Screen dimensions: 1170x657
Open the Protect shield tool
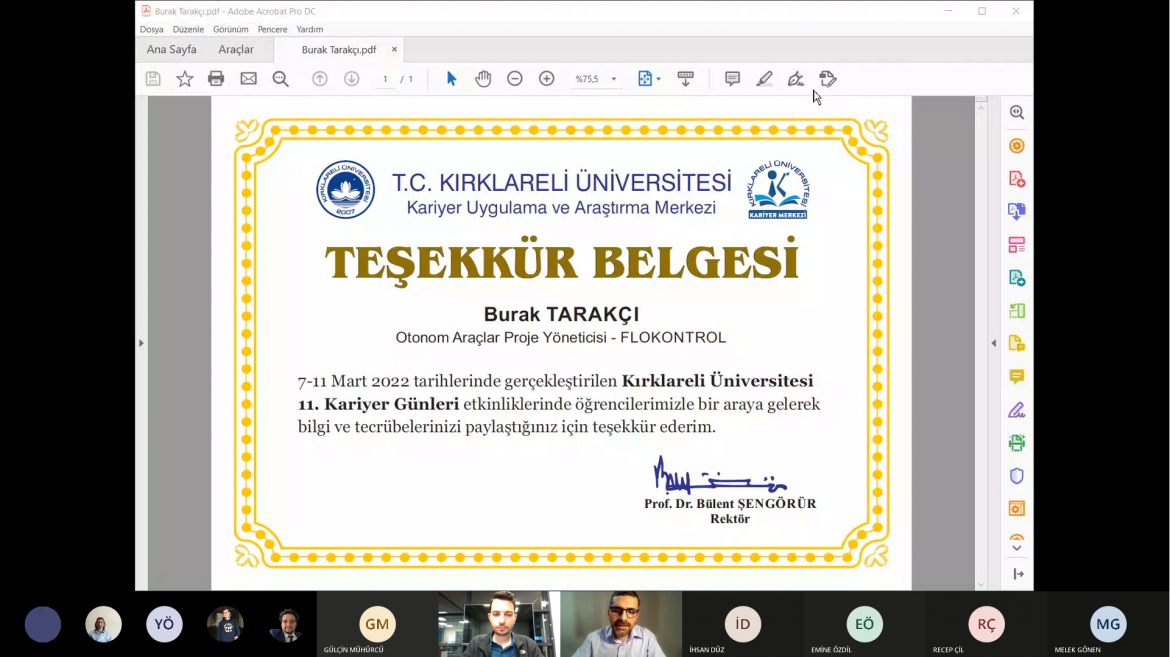(x=1016, y=476)
